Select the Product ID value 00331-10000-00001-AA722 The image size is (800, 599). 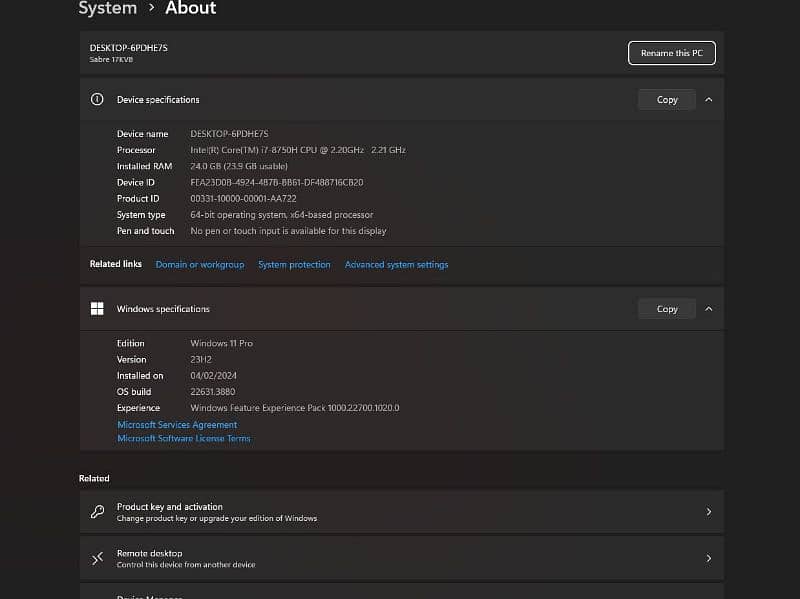(x=243, y=198)
